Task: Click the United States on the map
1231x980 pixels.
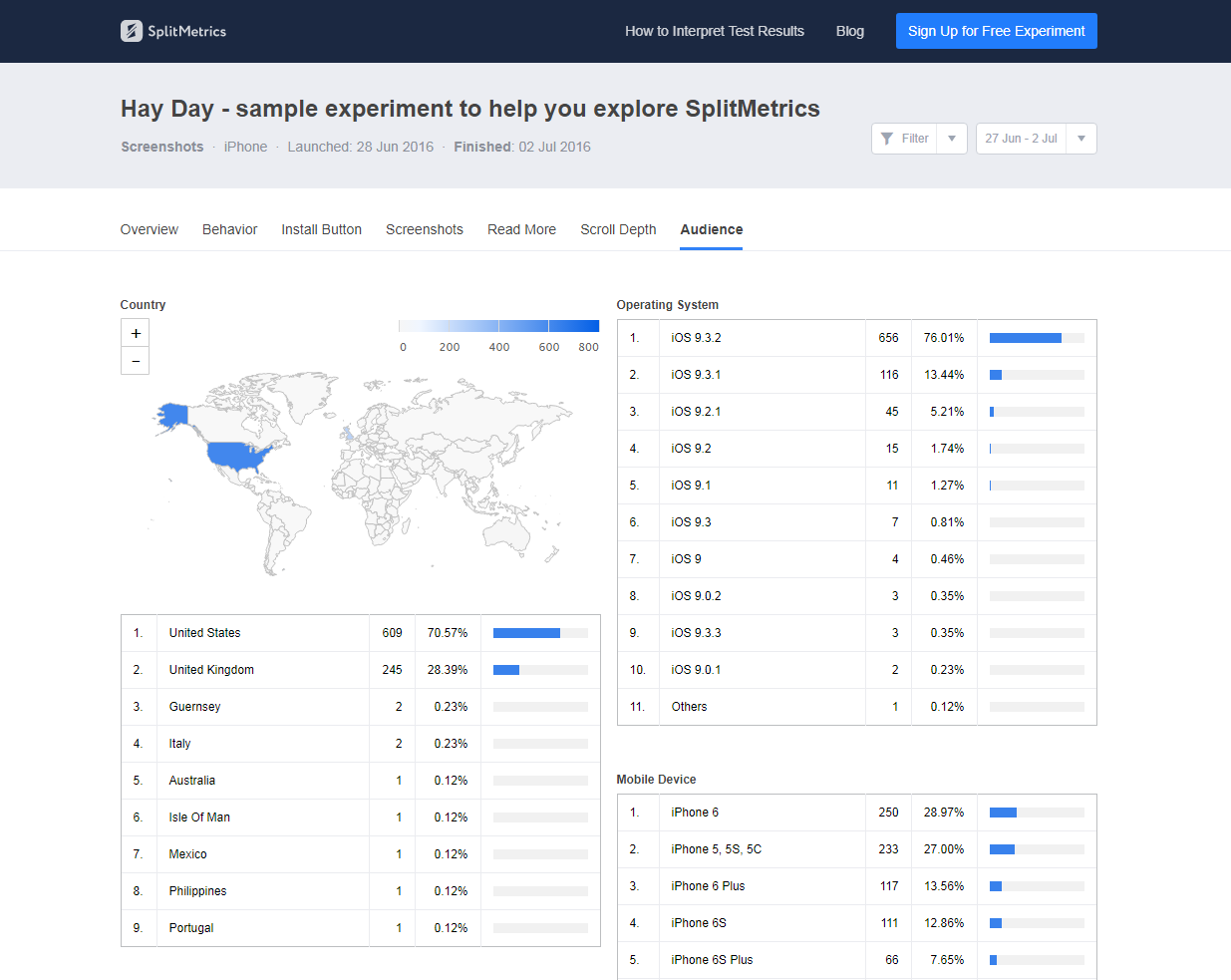Action: (237, 456)
